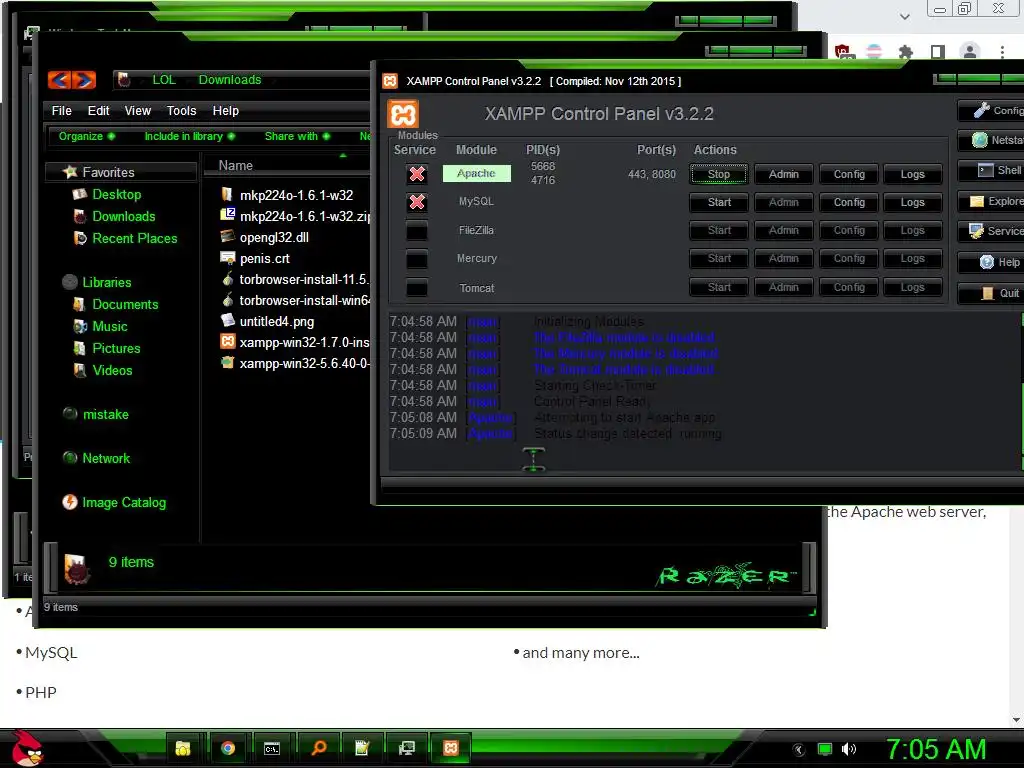The height and width of the screenshot is (768, 1024).
Task: Open Apache Config menu
Action: (849, 174)
